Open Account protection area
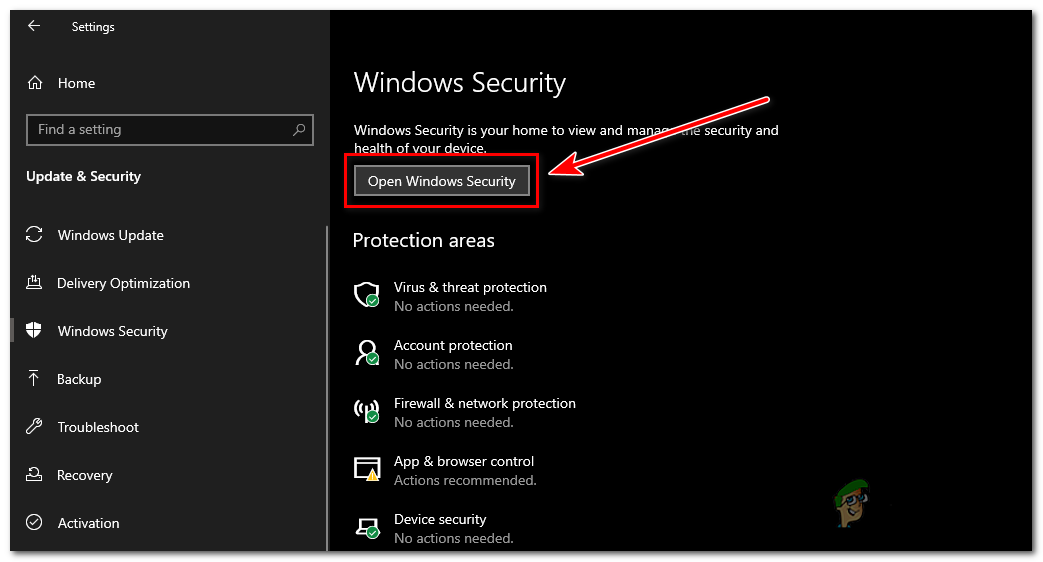 [453, 345]
